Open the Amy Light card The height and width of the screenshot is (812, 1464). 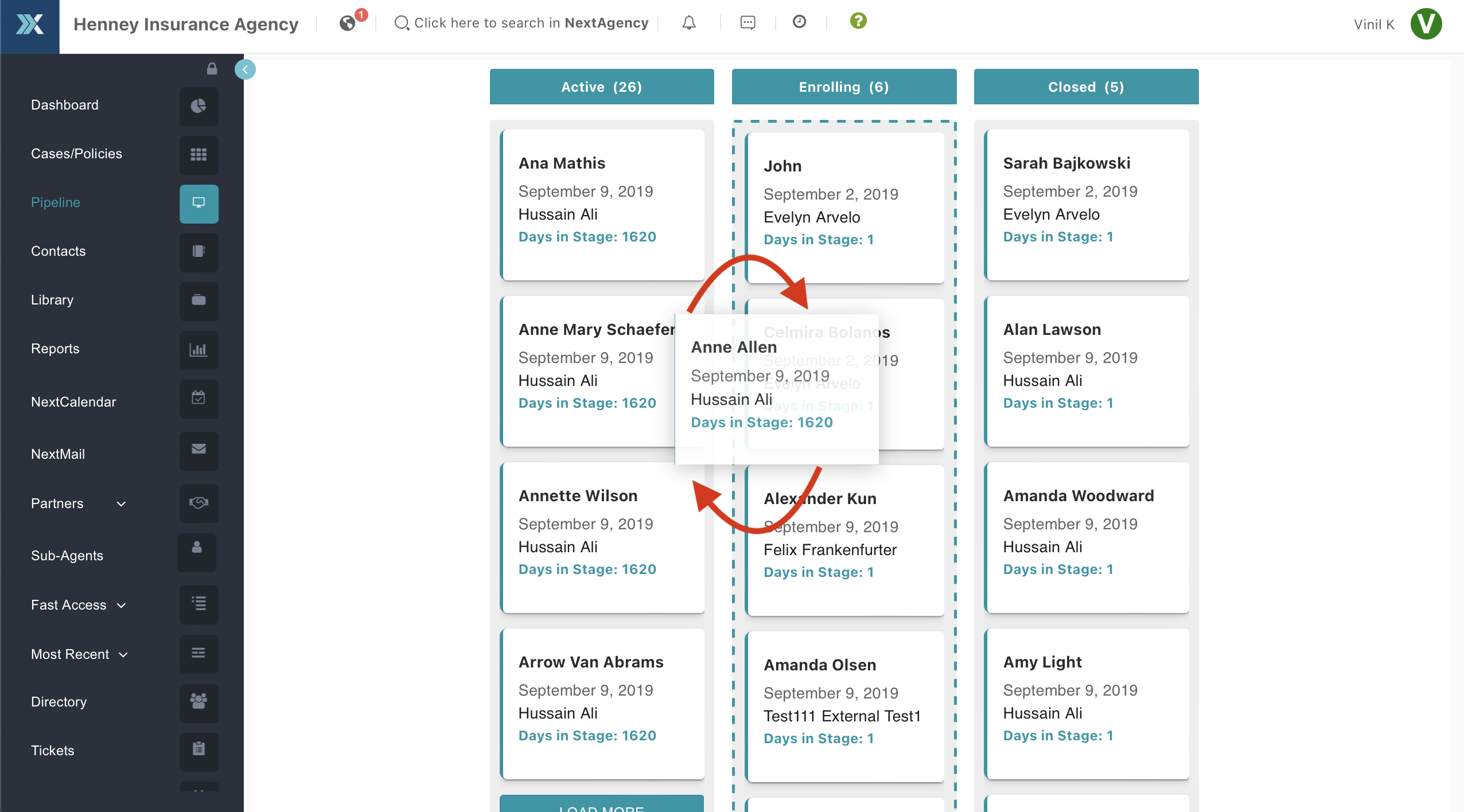pyautogui.click(x=1087, y=704)
